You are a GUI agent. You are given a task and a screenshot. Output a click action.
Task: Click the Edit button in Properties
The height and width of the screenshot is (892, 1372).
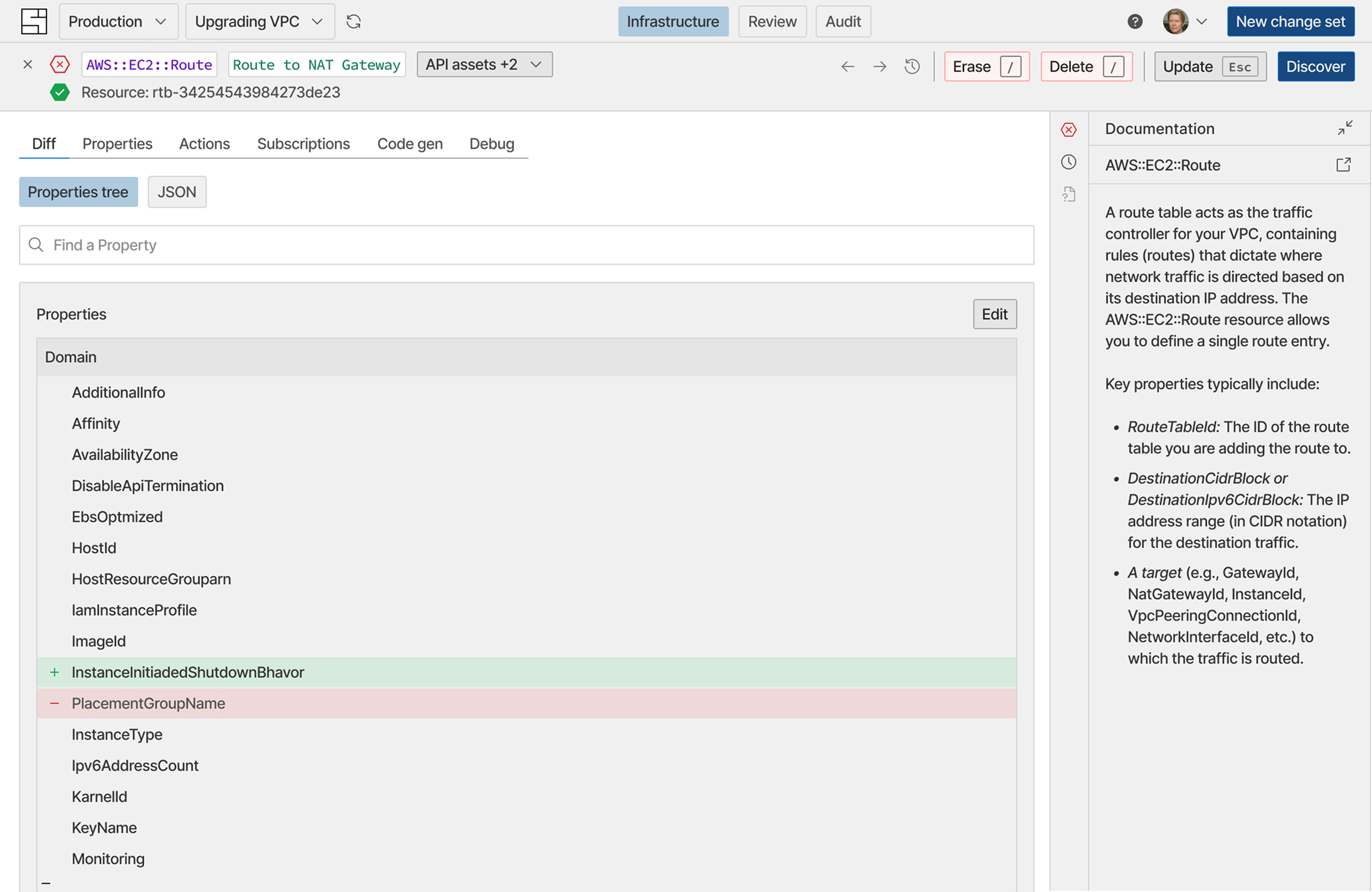(994, 315)
